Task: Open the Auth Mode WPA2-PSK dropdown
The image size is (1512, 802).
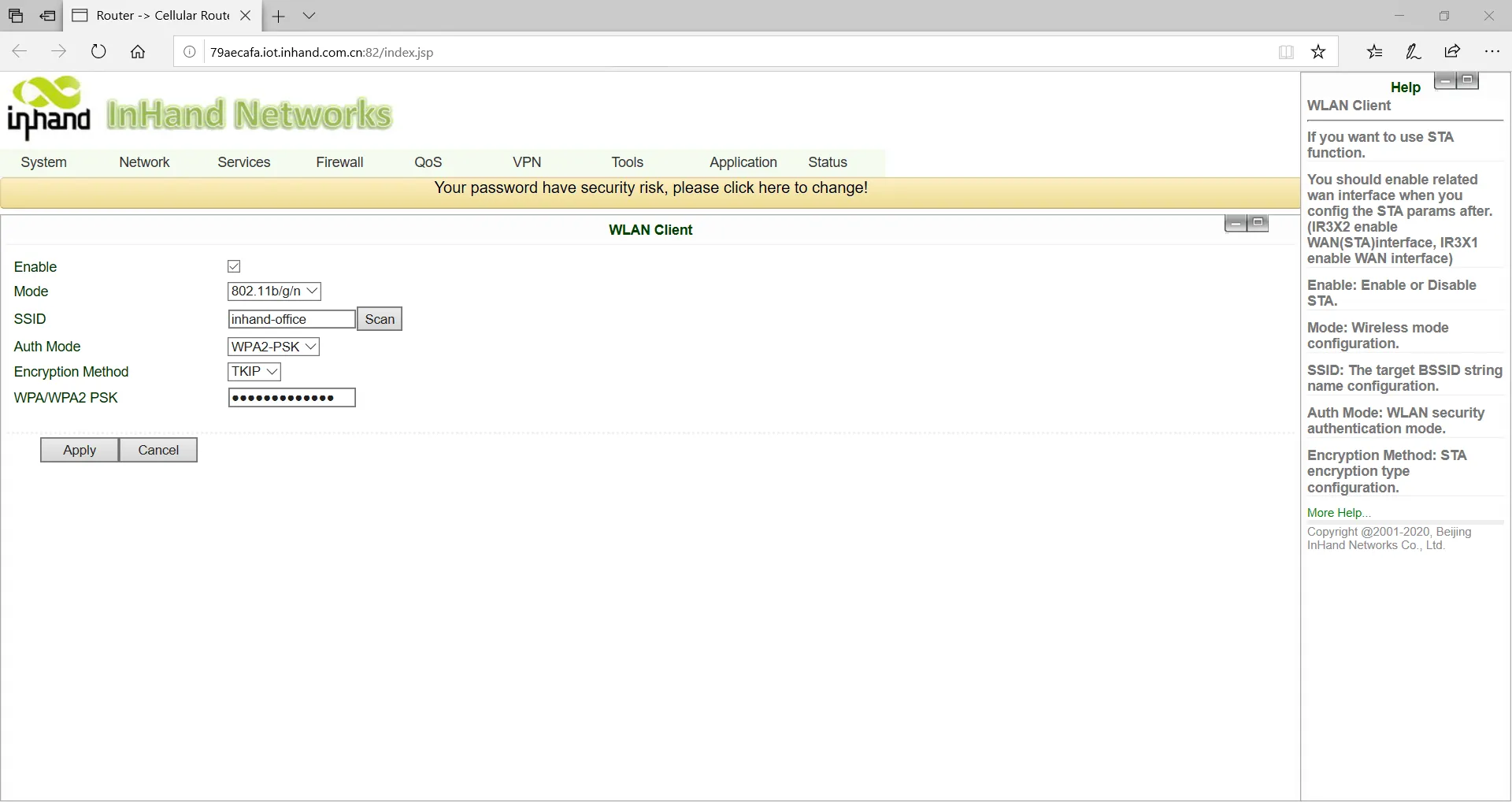Action: [x=273, y=347]
